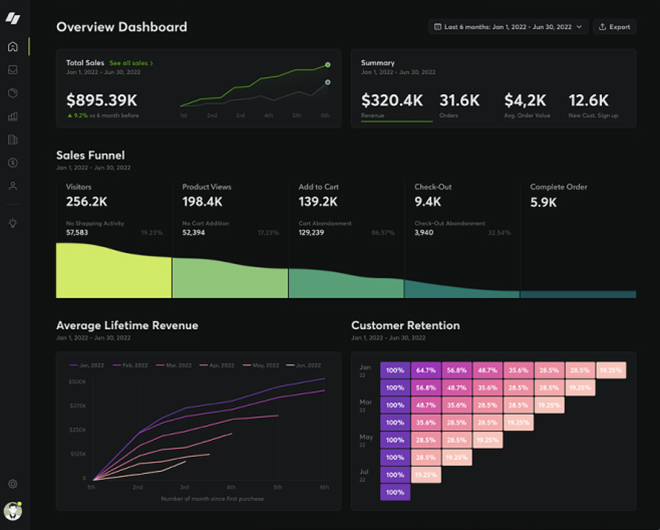This screenshot has height=530, width=660.
Task: Click the $895.39K total sales figure
Action: [x=102, y=100]
